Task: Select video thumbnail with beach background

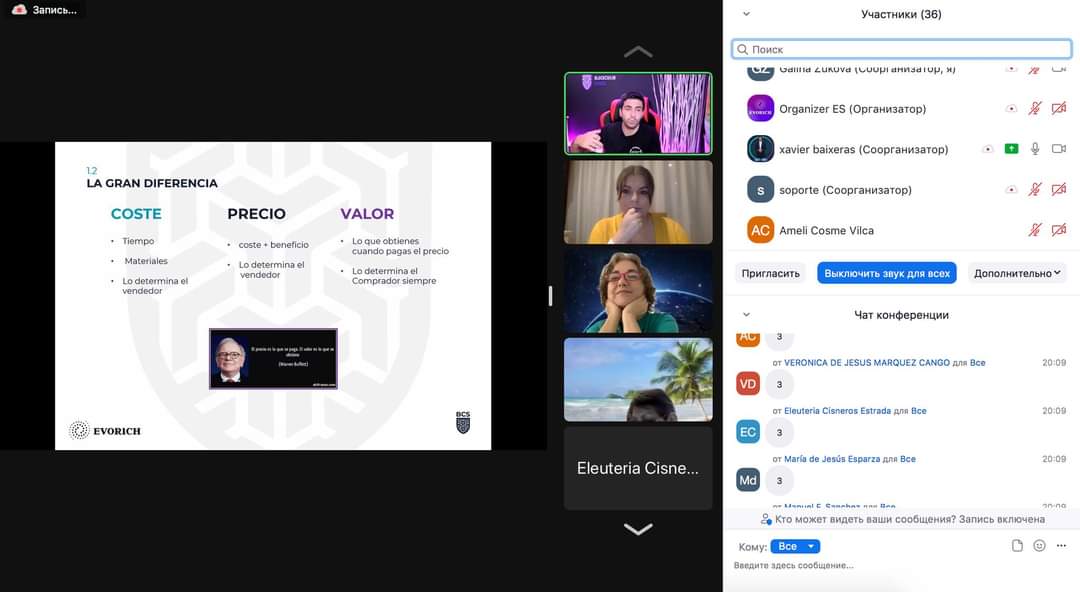Action: (638, 380)
